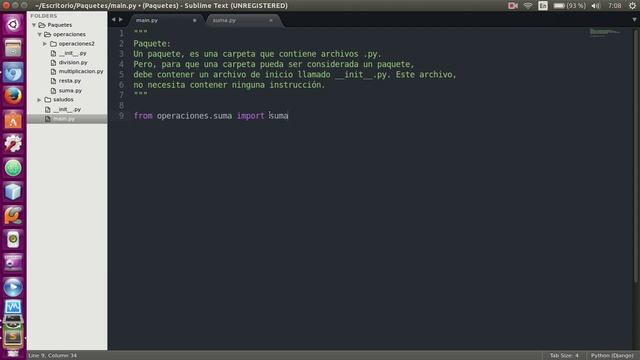This screenshot has height=360, width=640.
Task: Open the tab list dropdown at top right
Action: tap(634, 20)
